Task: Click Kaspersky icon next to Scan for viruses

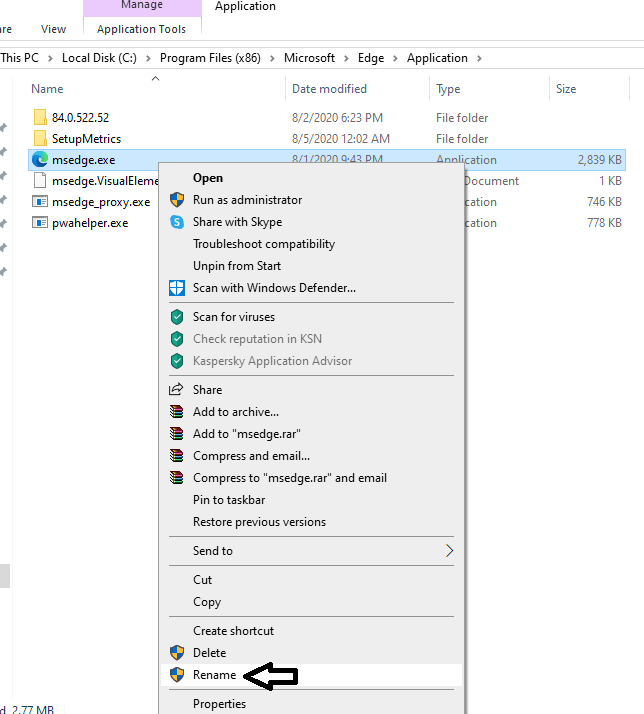Action: (177, 317)
